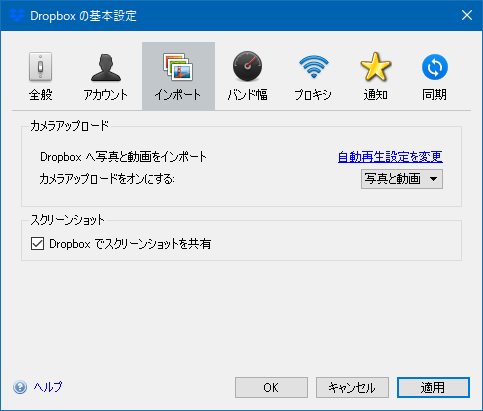Close the Dropbox preferences window
Viewport: 483px width, 411px height.
coord(467,15)
